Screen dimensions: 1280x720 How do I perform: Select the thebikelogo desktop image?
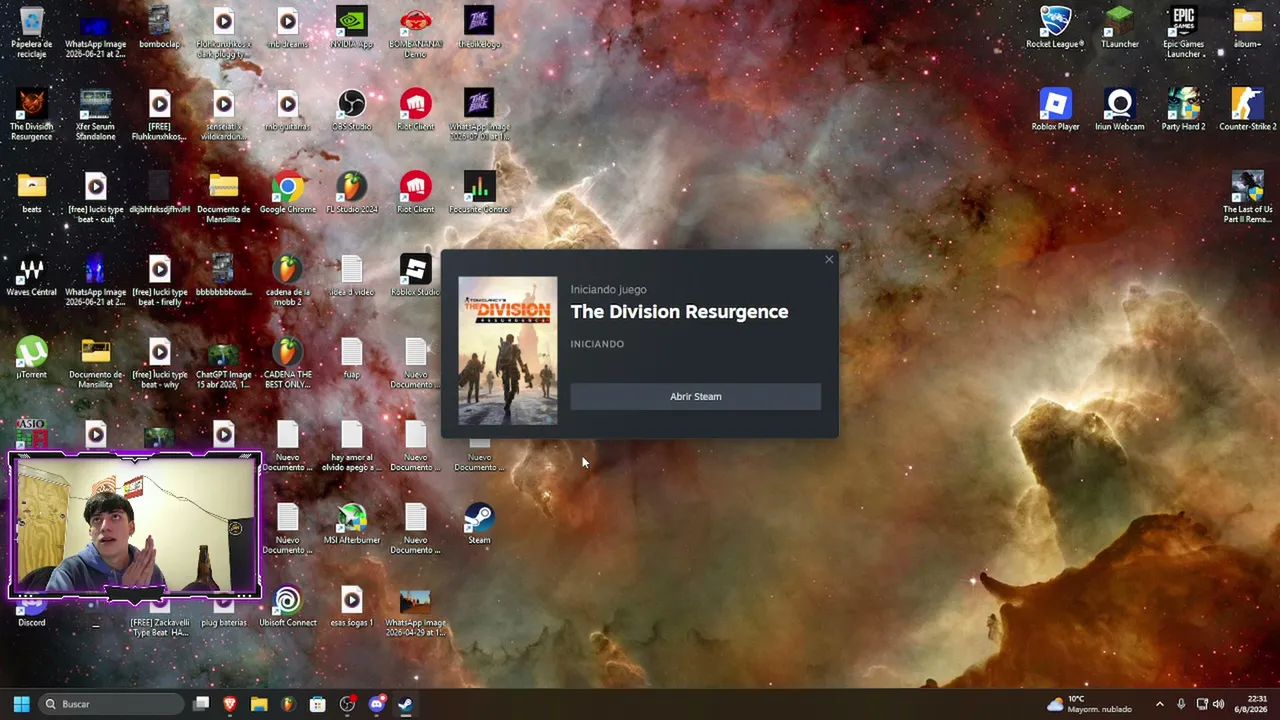pos(480,28)
